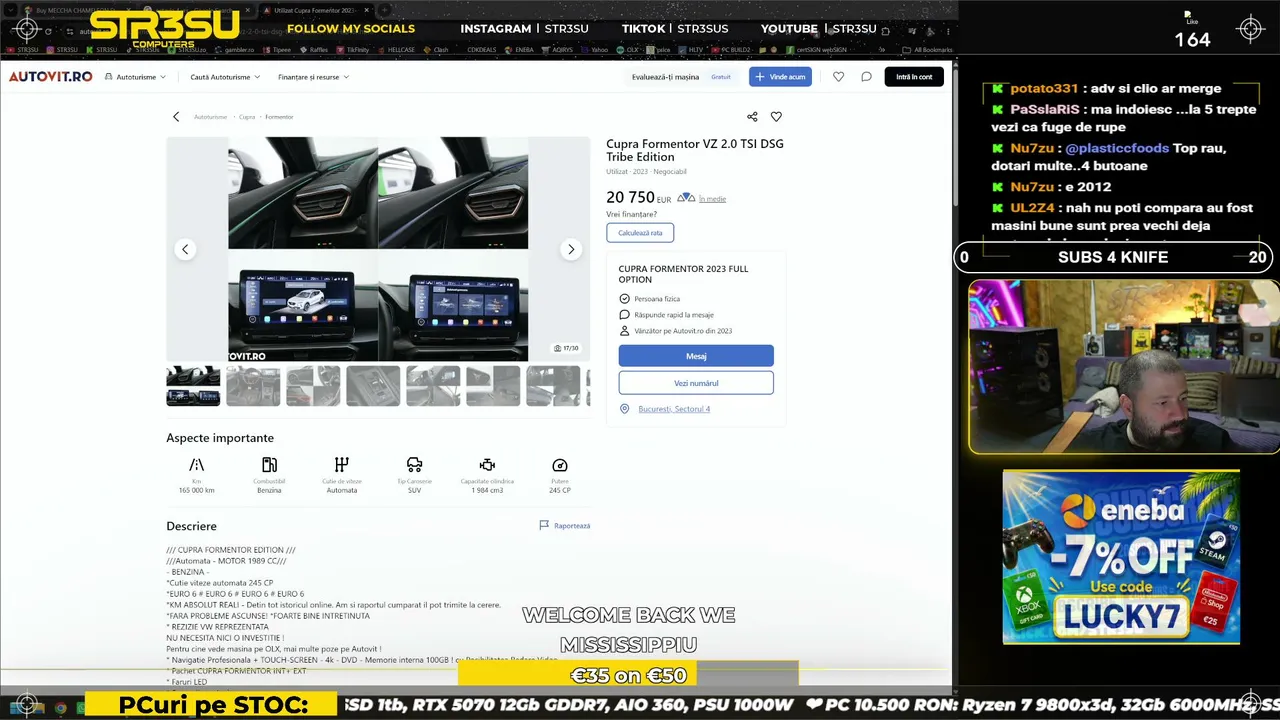Select the second gallery thumbnail
1280x720 pixels.
[253, 386]
